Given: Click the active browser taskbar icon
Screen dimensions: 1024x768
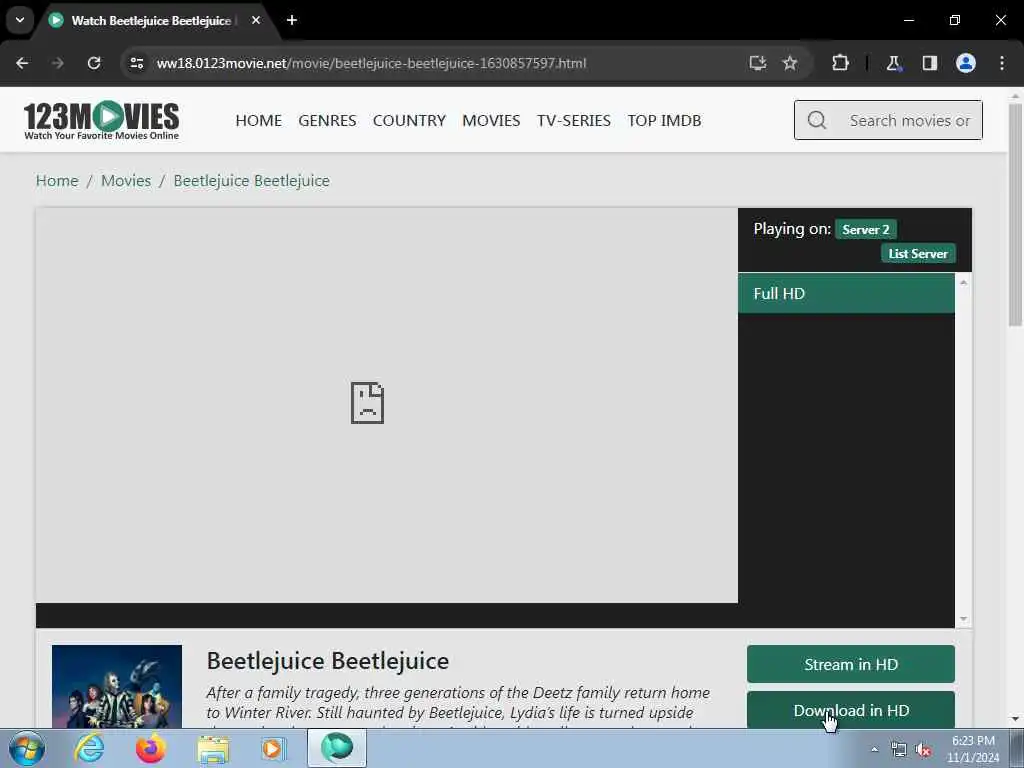Looking at the screenshot, I should [337, 748].
